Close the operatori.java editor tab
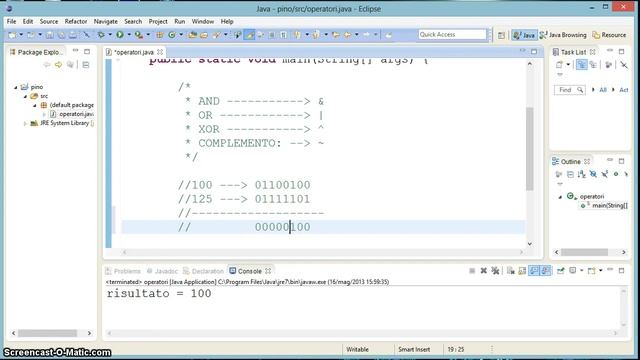 coord(160,52)
